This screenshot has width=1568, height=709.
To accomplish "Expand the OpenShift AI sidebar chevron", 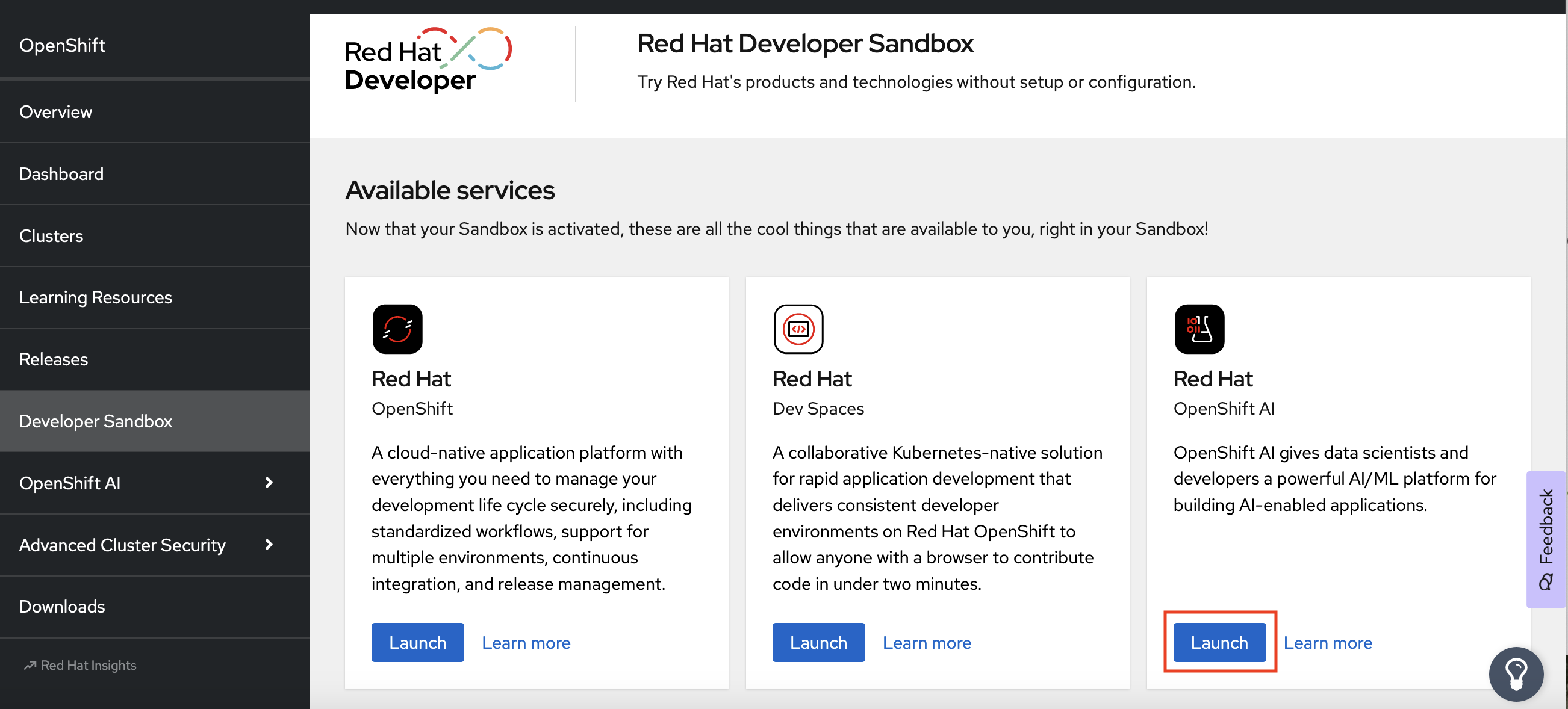I will [x=269, y=483].
